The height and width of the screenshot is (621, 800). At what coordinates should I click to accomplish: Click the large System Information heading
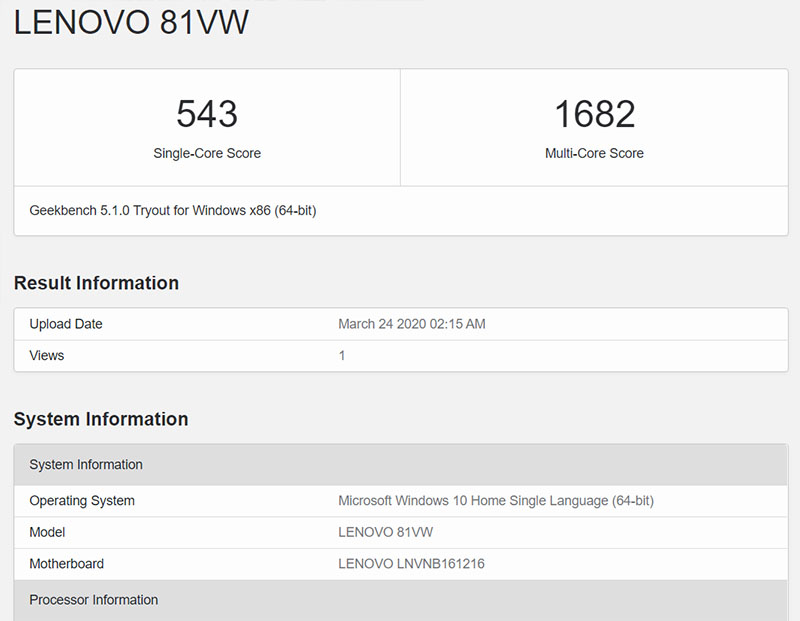click(x=101, y=419)
